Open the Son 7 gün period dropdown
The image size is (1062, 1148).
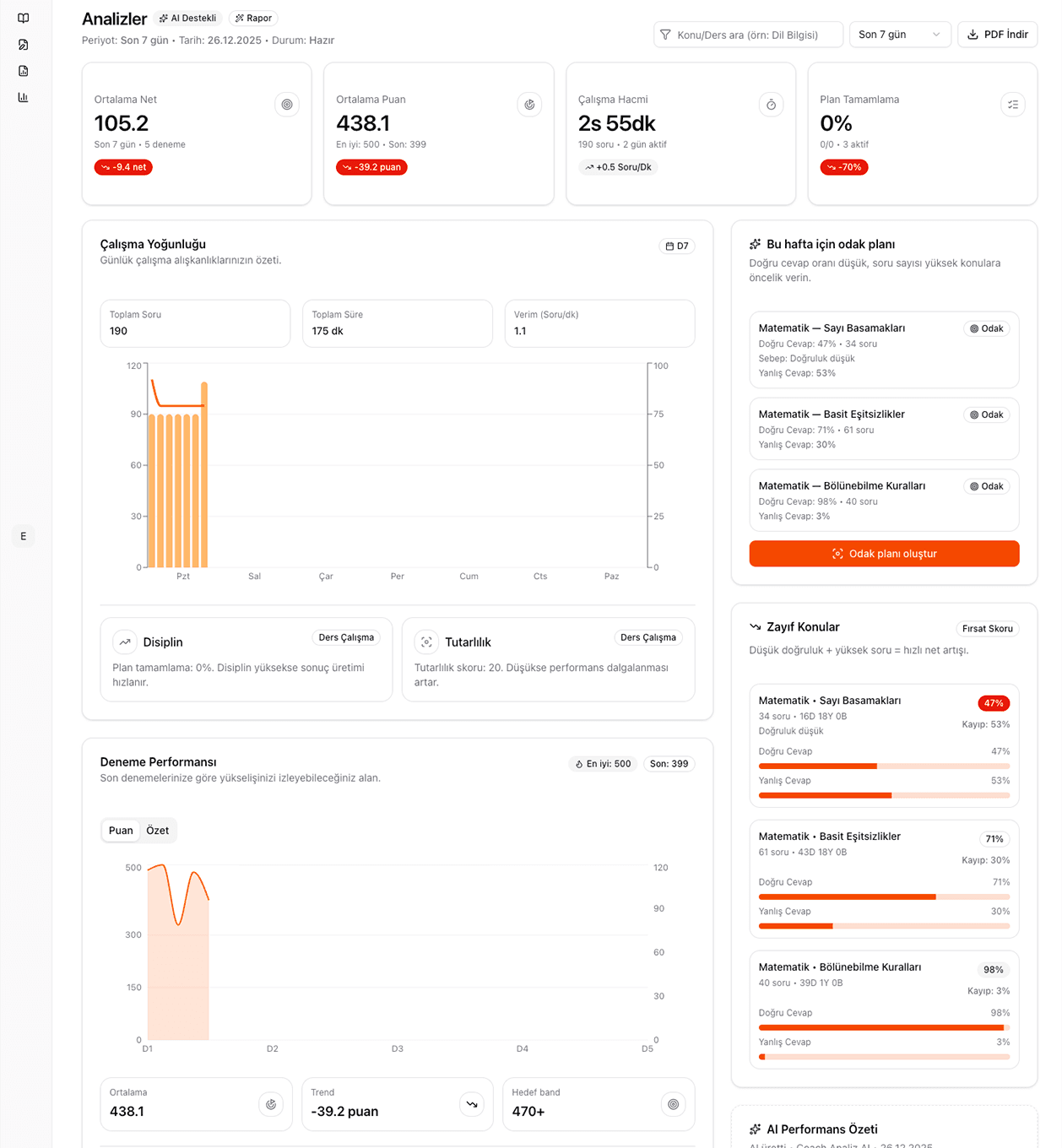(899, 35)
